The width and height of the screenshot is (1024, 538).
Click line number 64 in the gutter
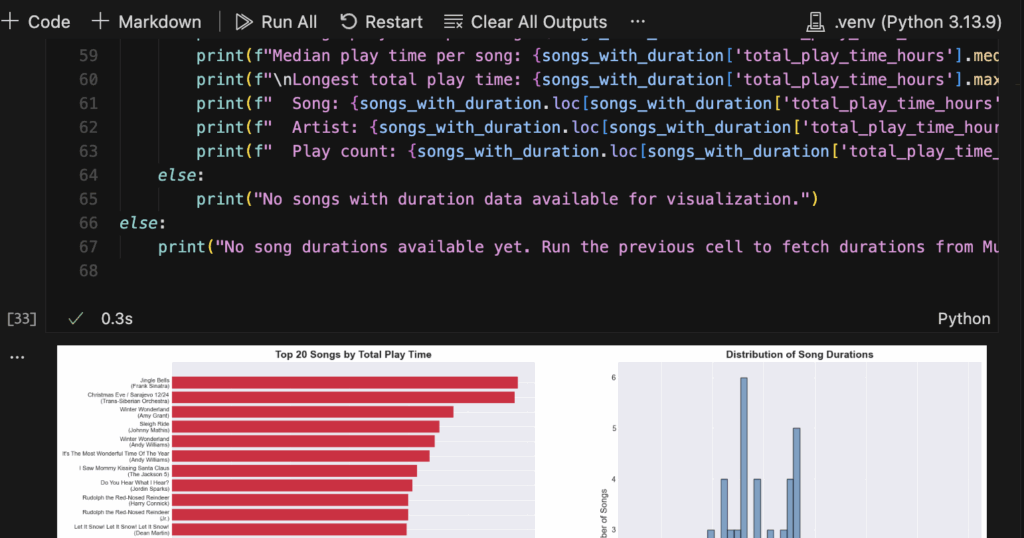88,175
